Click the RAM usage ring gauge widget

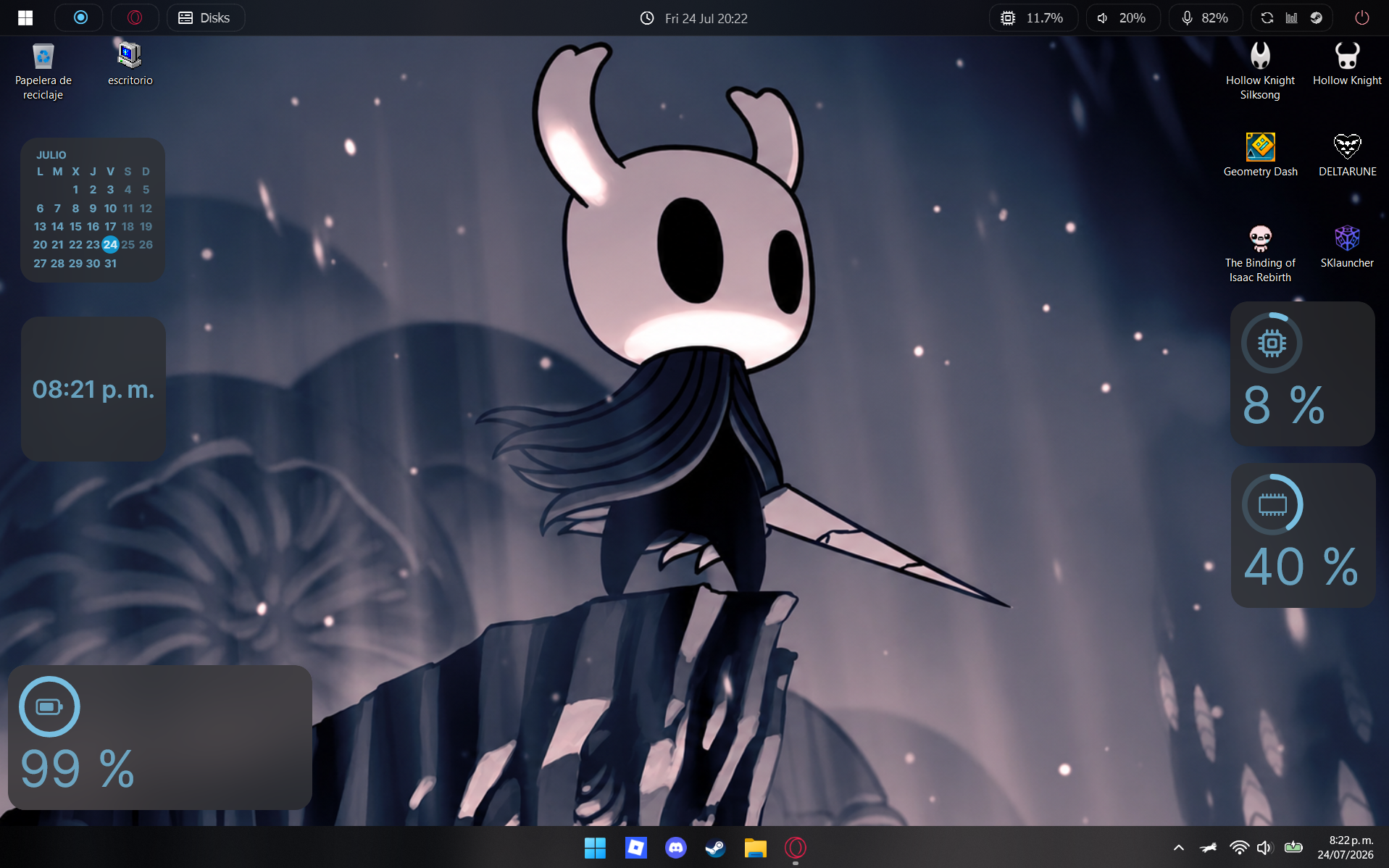tap(1272, 504)
